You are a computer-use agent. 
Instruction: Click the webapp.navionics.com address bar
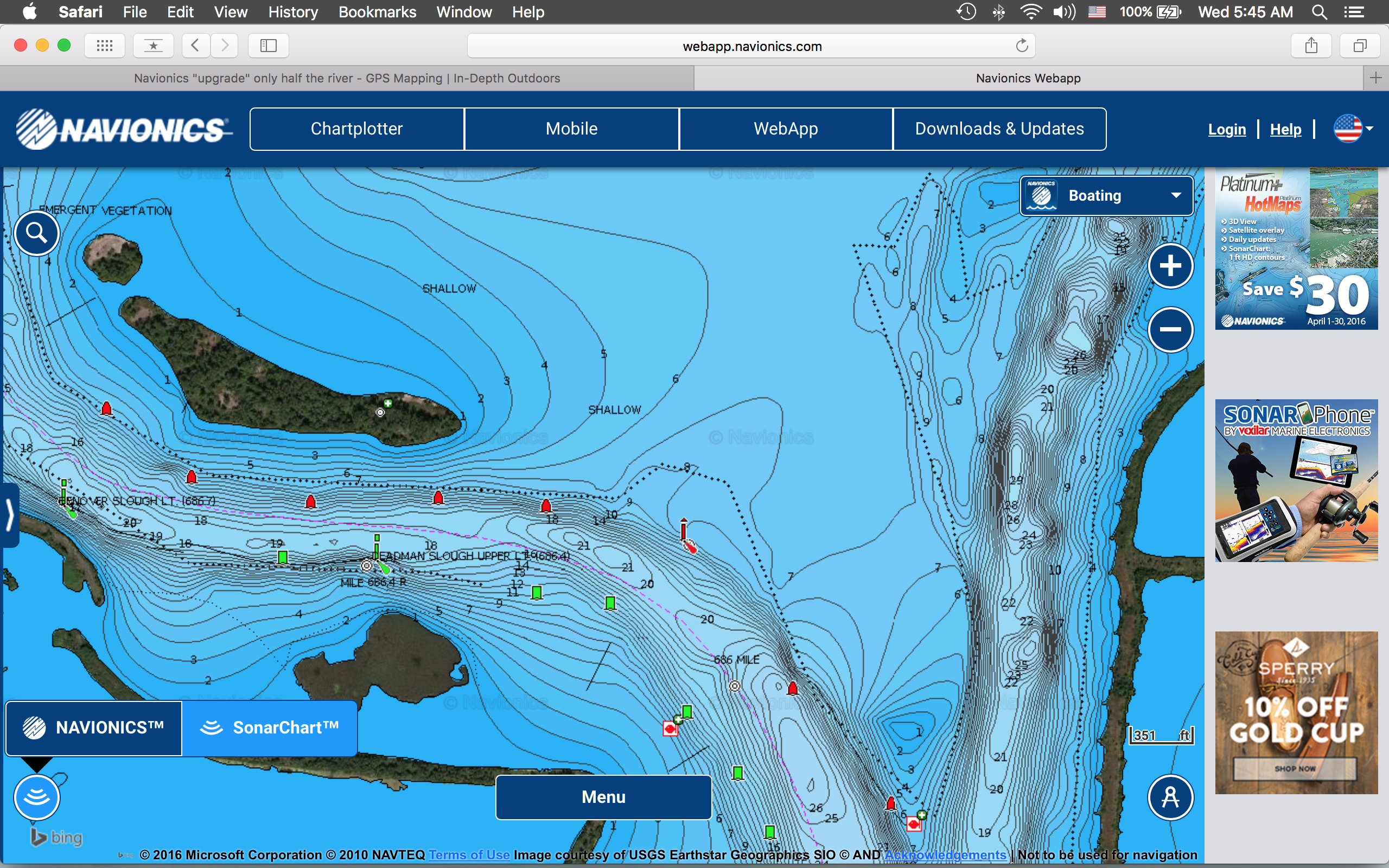[x=751, y=46]
